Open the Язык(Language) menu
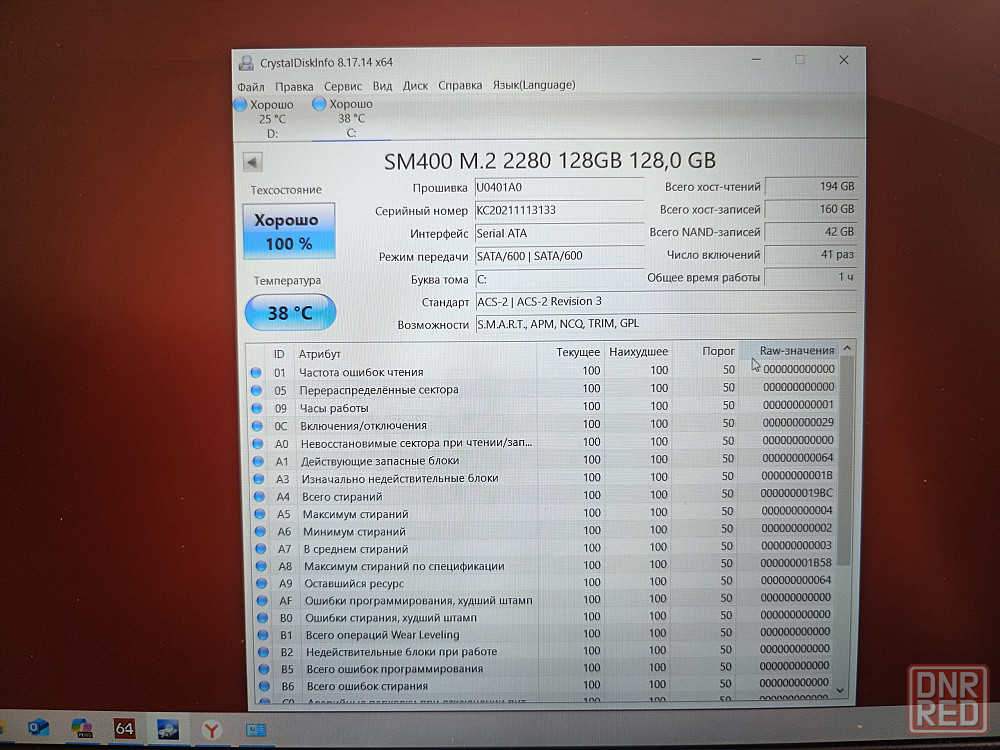 point(534,85)
